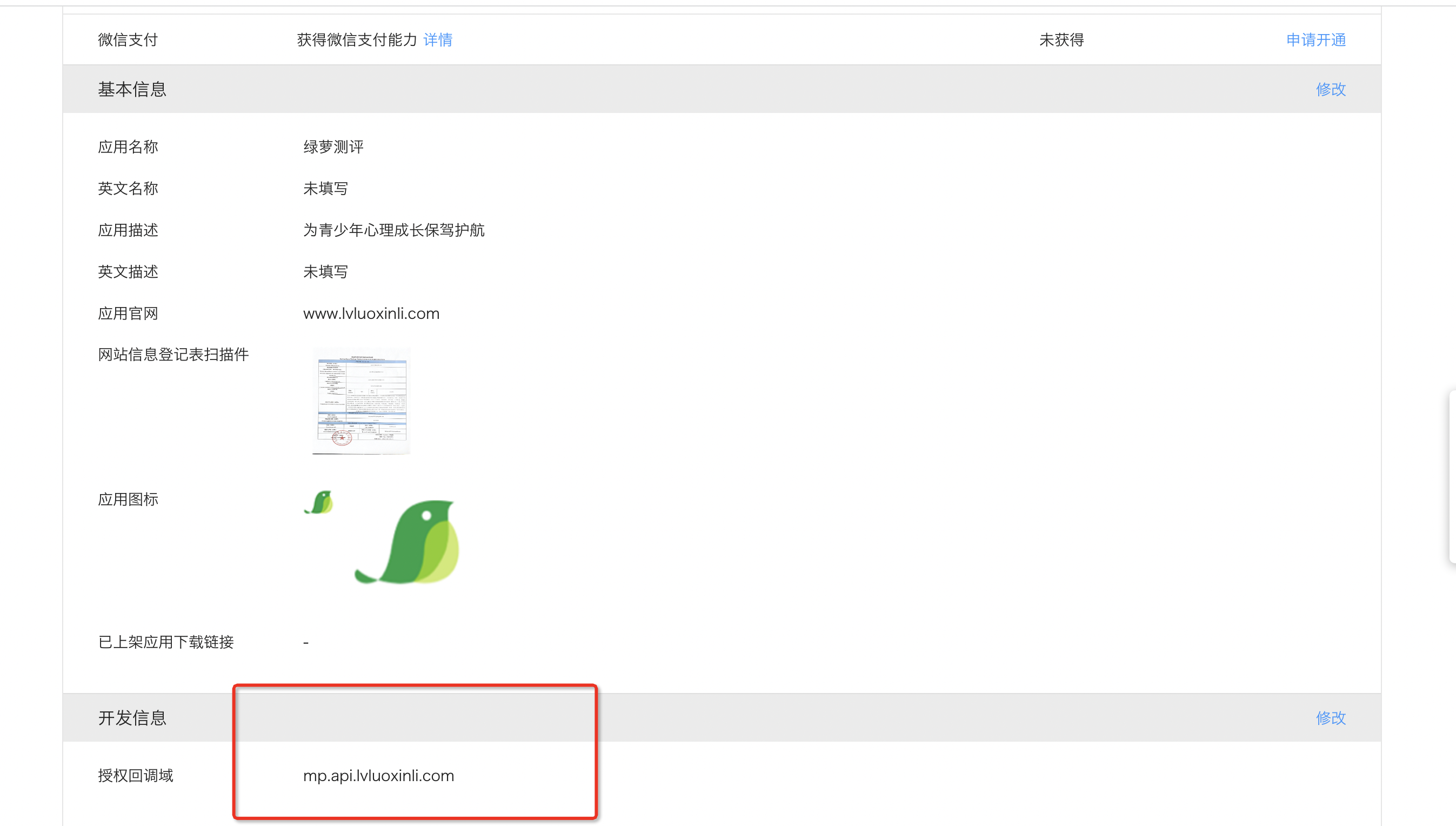1456x826 pixels.
Task: Click the www.lvluoxinli.com website address
Action: (x=371, y=314)
